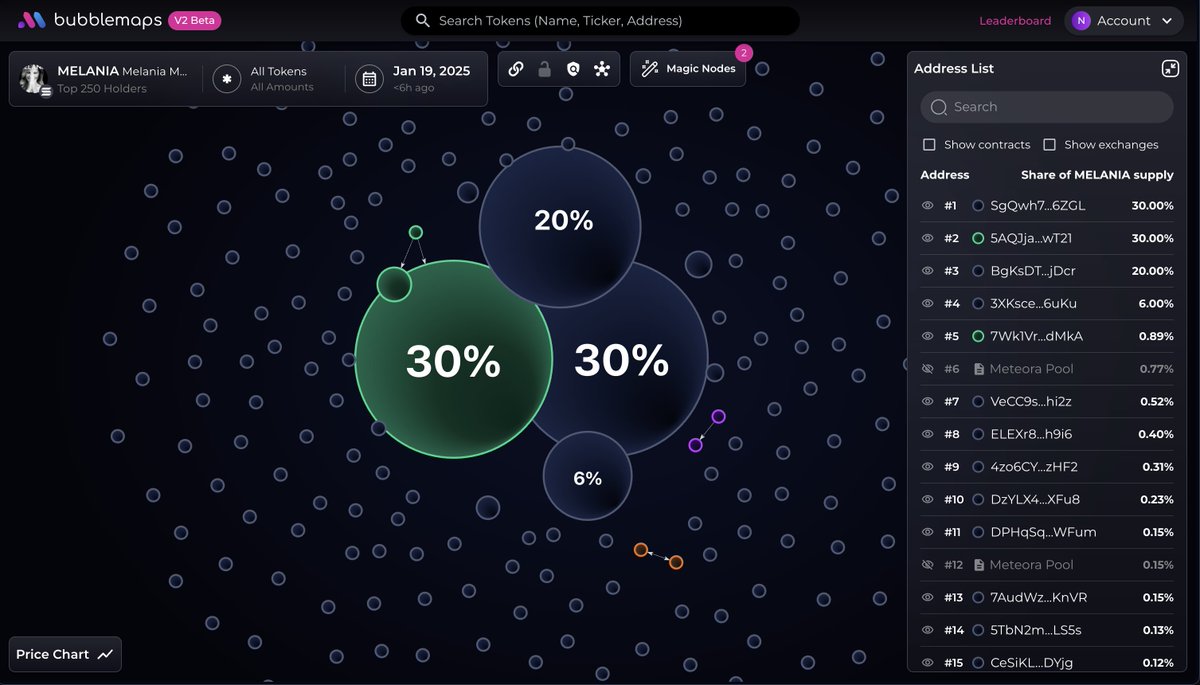The width and height of the screenshot is (1200, 685).
Task: Open the Account dropdown chevron
Action: coord(1167,21)
